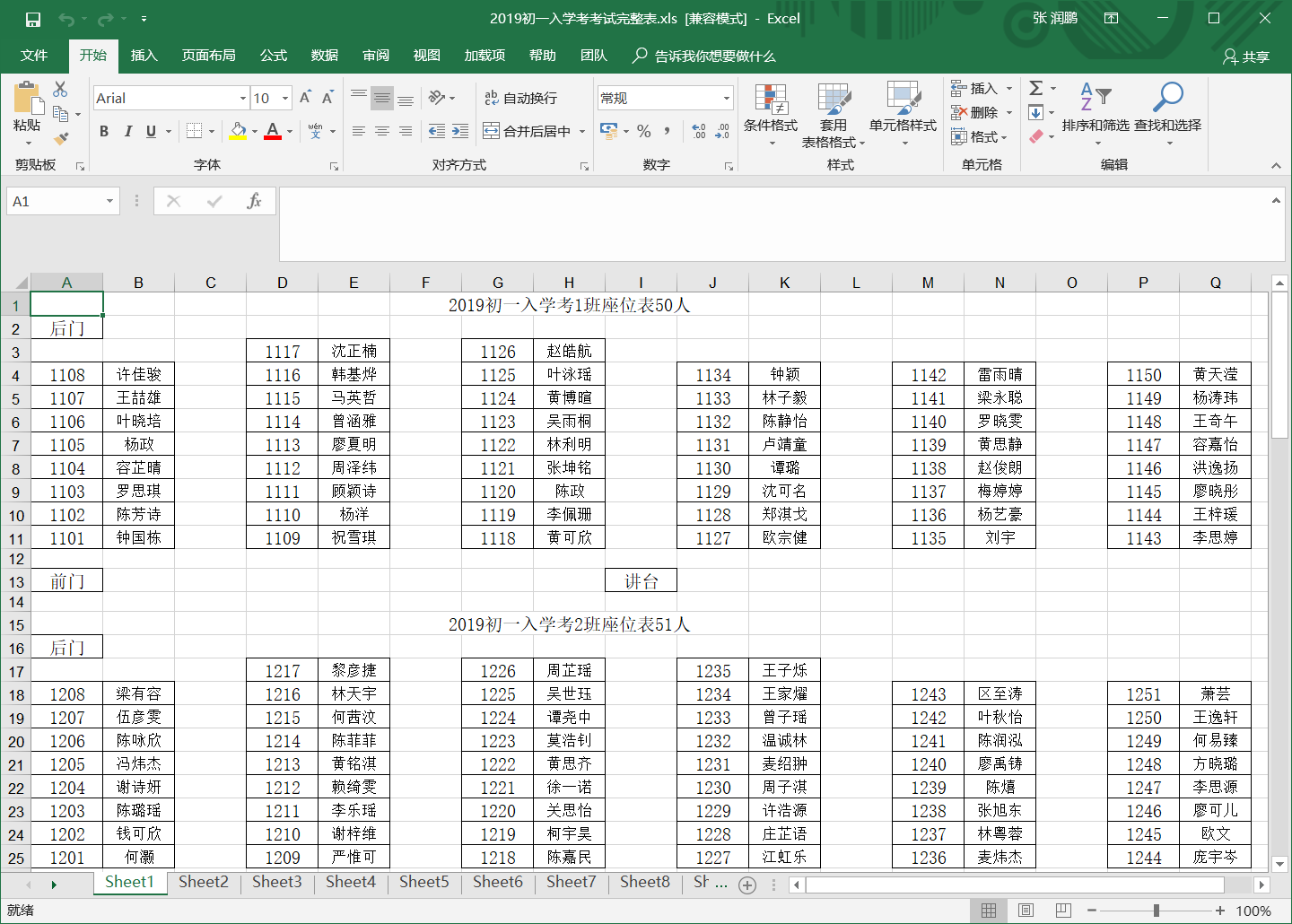Viewport: 1292px width, 924px height.
Task: Click the Paste clipboard icon
Action: pyautogui.click(x=28, y=99)
